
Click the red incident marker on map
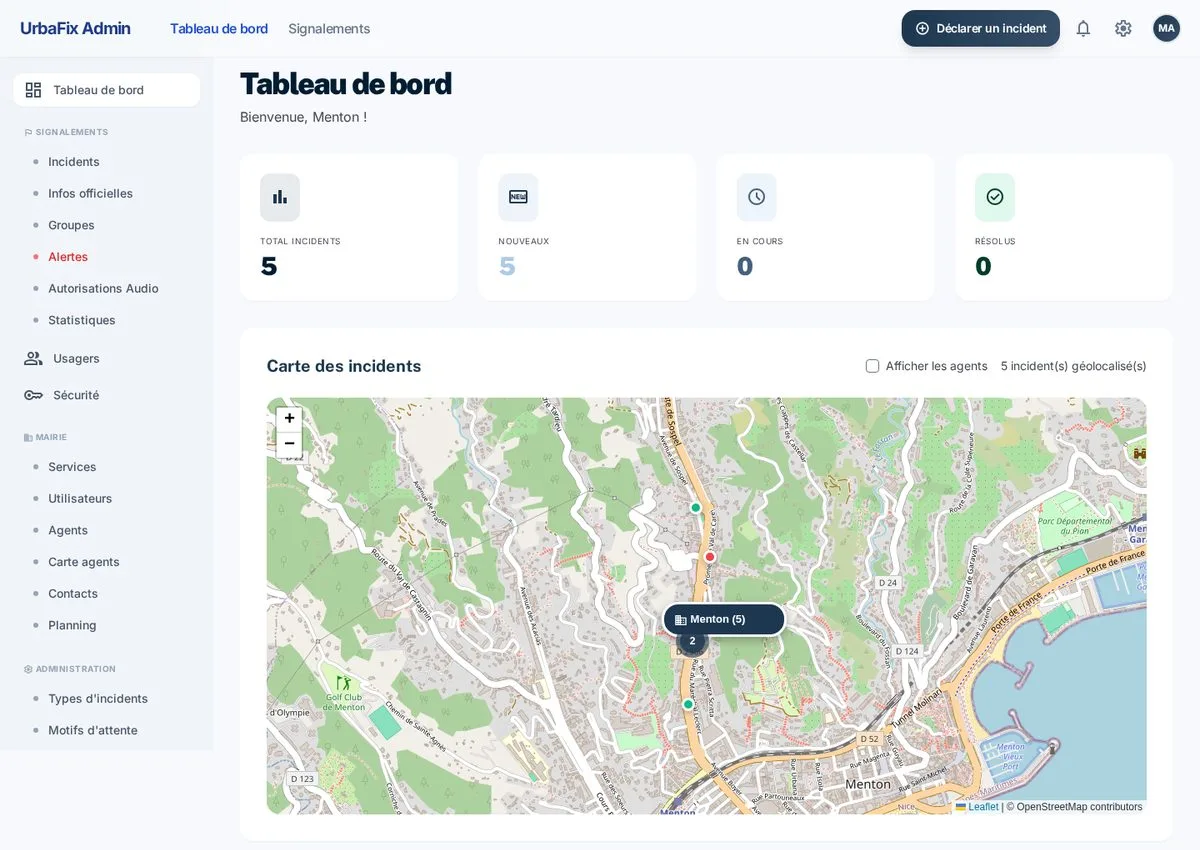click(x=710, y=557)
